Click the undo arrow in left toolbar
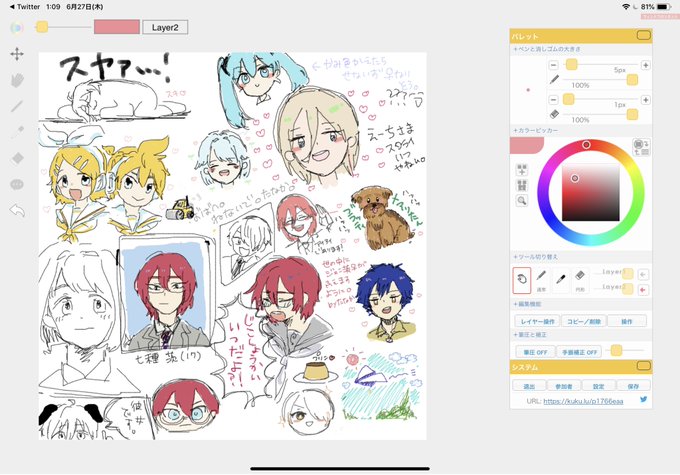 tap(17, 211)
